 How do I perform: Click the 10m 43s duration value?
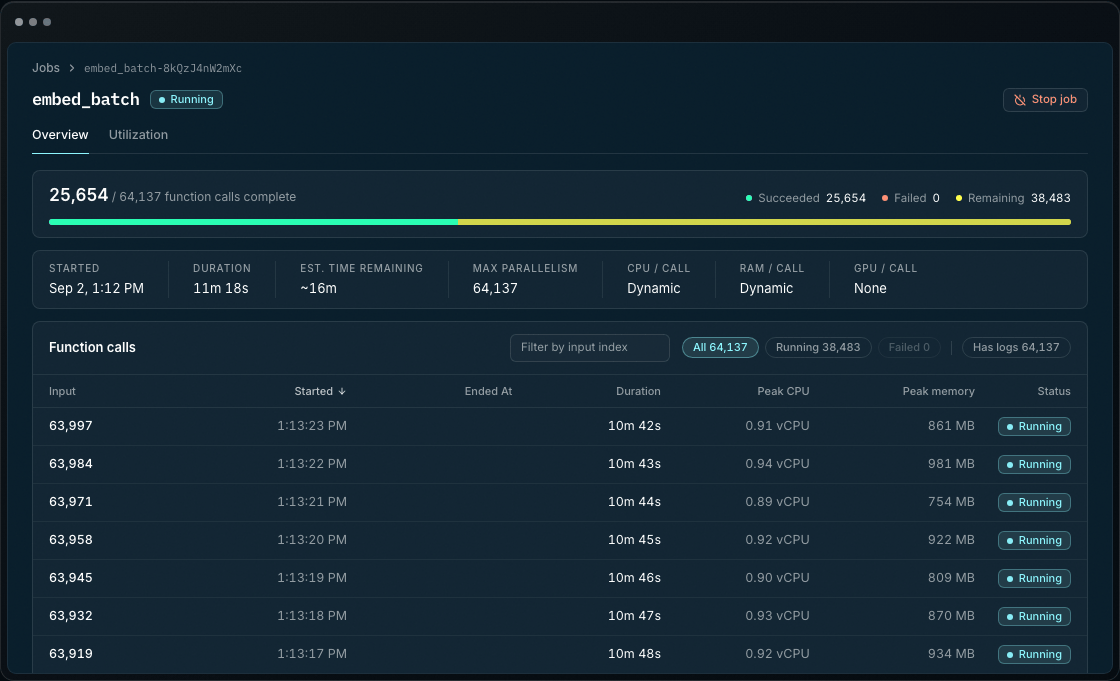click(x=634, y=464)
